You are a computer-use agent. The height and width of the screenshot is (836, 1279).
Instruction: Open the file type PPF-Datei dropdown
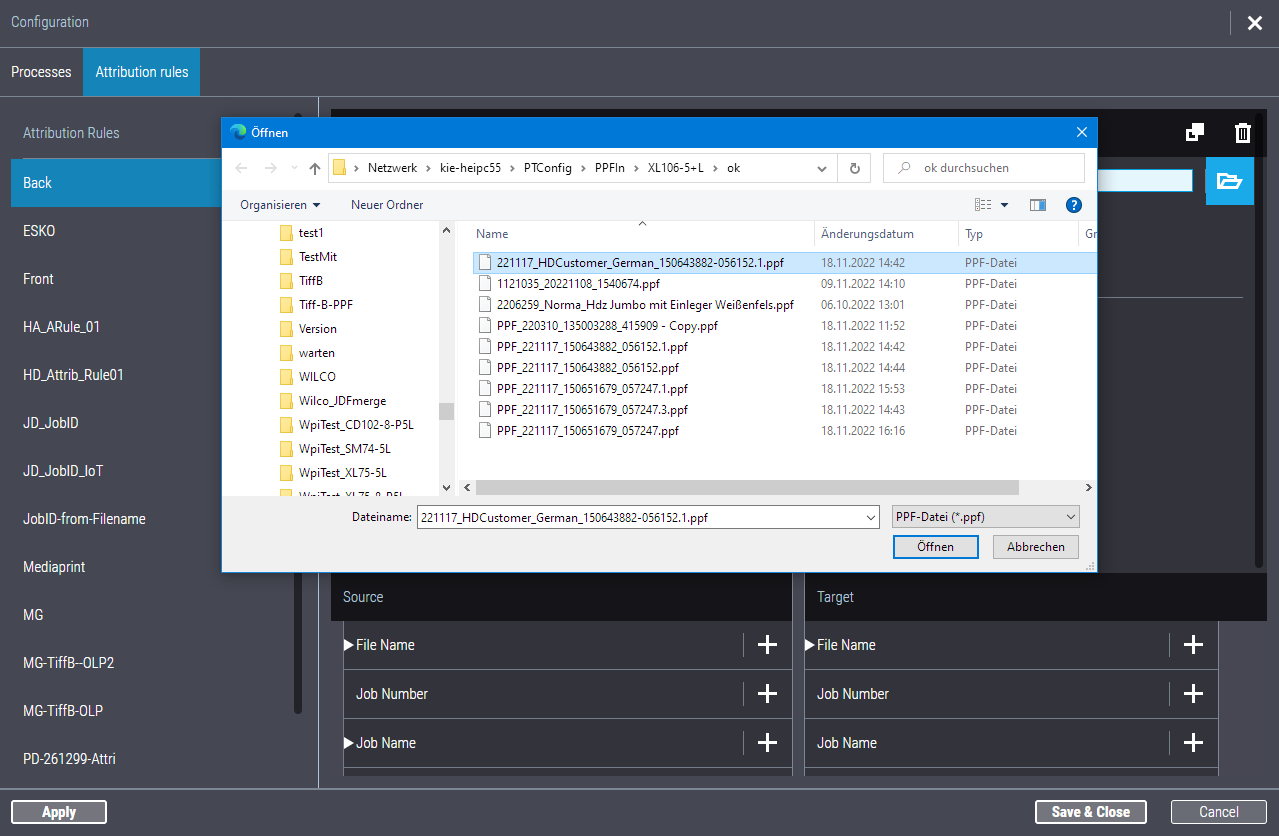pyautogui.click(x=986, y=517)
